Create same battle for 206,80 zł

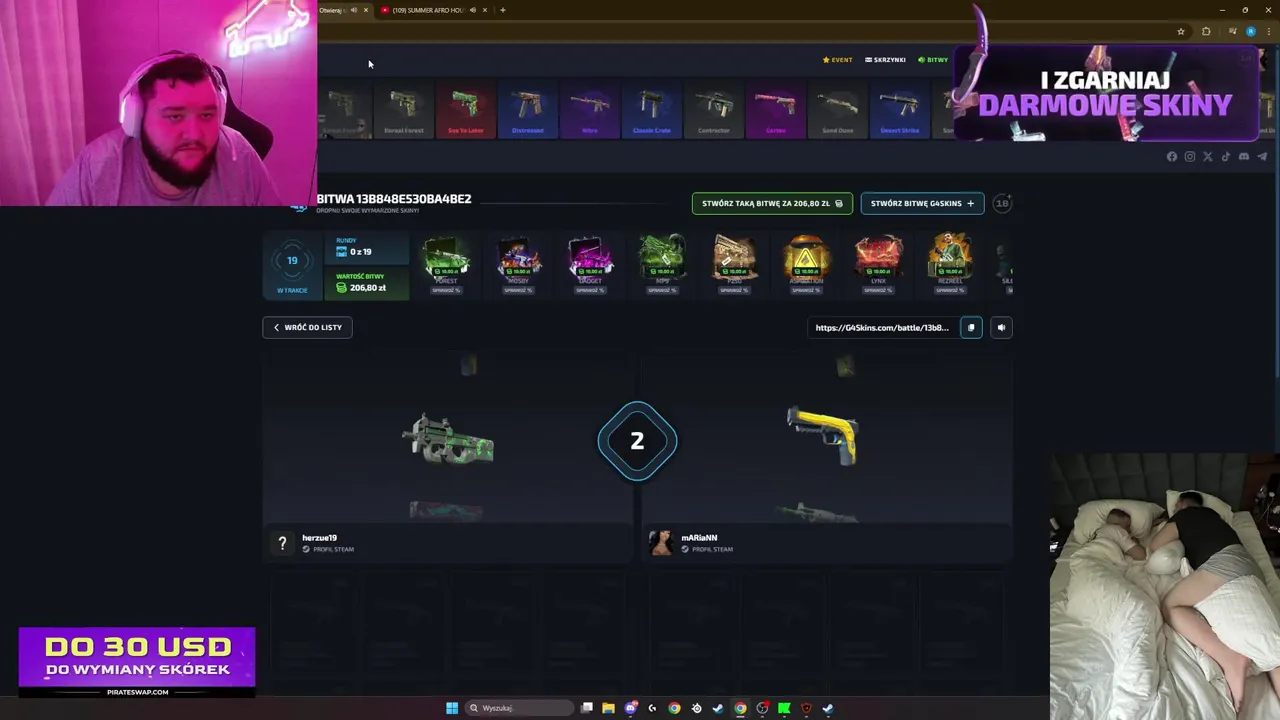click(x=772, y=203)
